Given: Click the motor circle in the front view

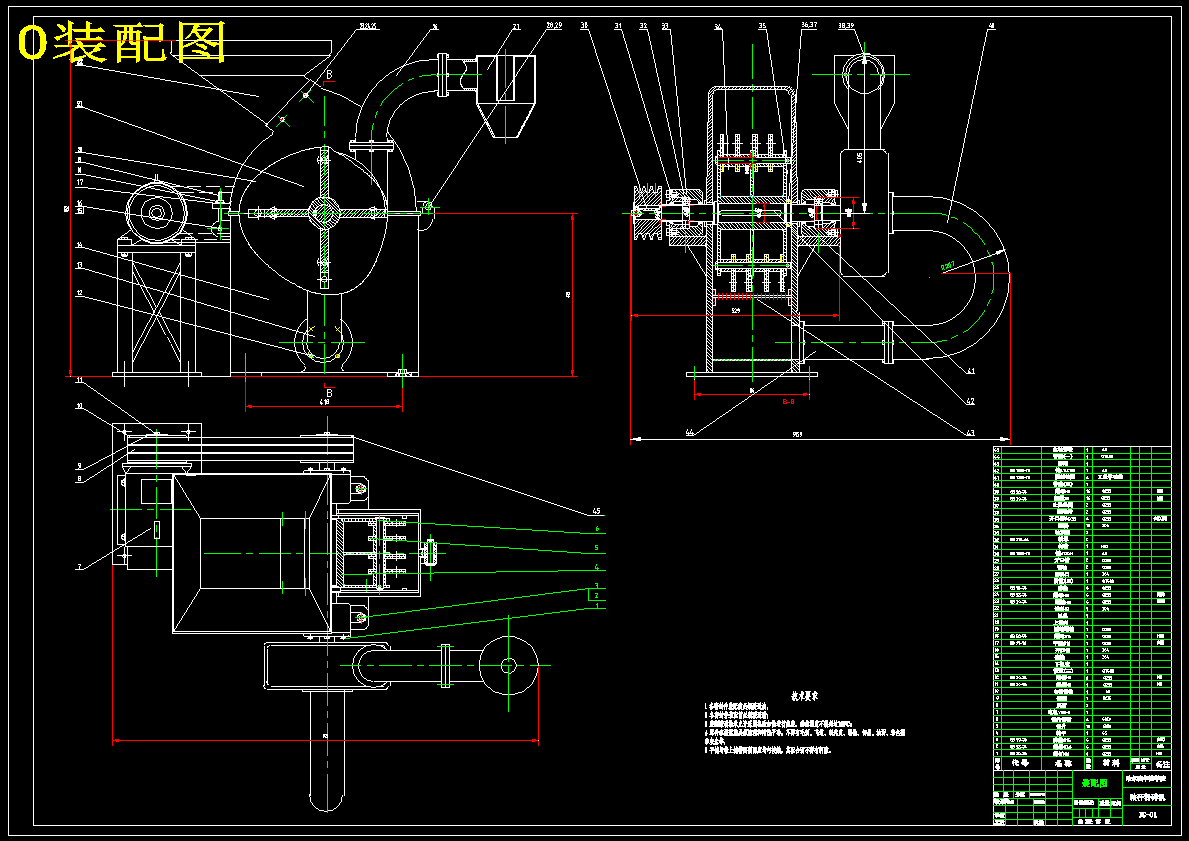Looking at the screenshot, I should click(x=156, y=213).
